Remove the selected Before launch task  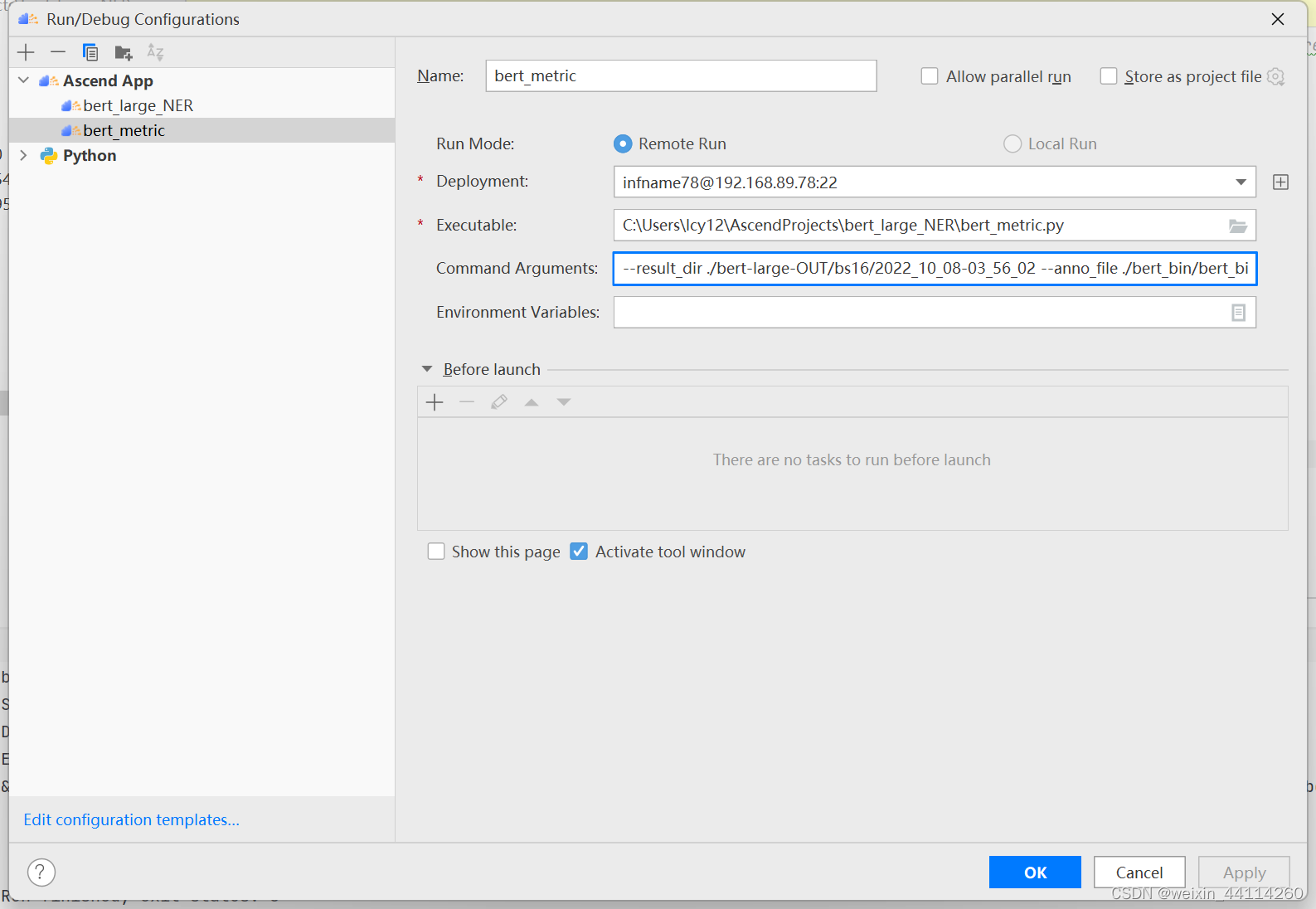tap(467, 402)
